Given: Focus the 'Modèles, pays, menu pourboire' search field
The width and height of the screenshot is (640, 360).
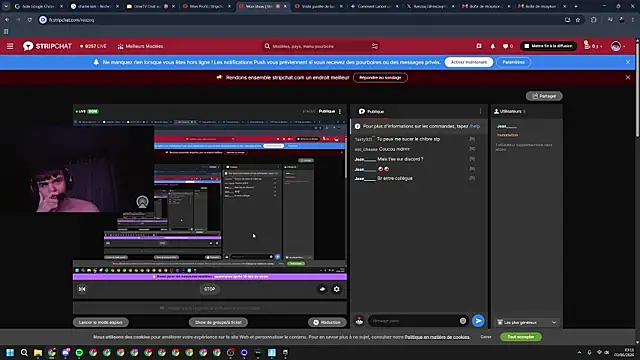Looking at the screenshot, I should point(320,46).
